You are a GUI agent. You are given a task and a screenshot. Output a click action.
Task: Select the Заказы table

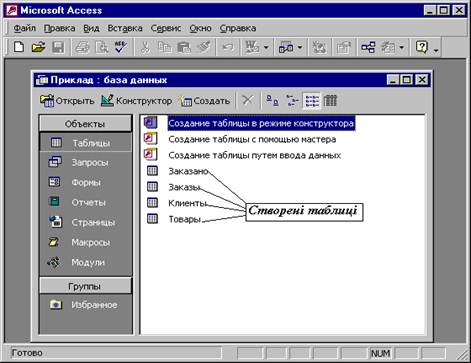(184, 187)
